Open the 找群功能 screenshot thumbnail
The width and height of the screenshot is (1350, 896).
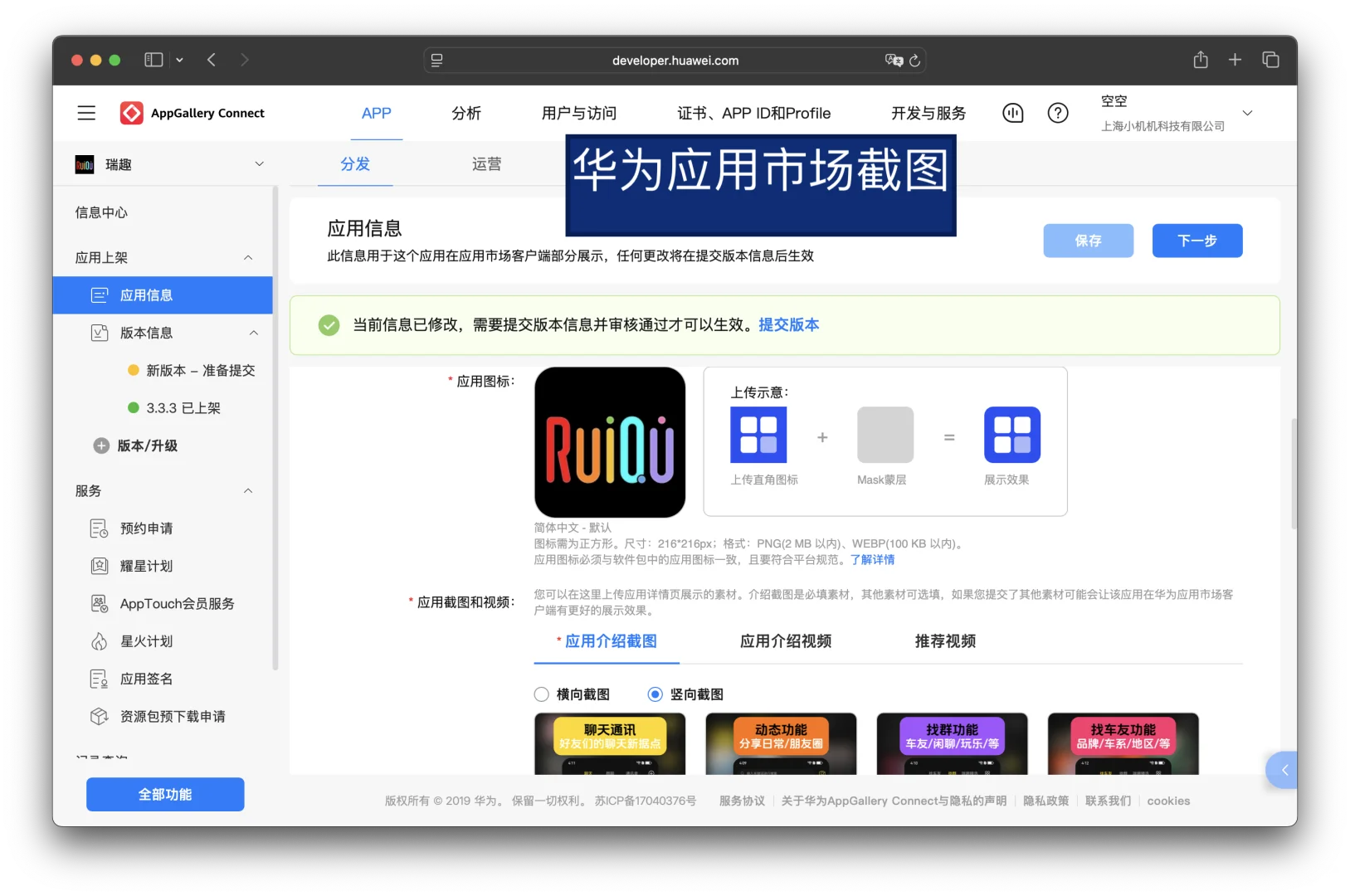pos(953,744)
